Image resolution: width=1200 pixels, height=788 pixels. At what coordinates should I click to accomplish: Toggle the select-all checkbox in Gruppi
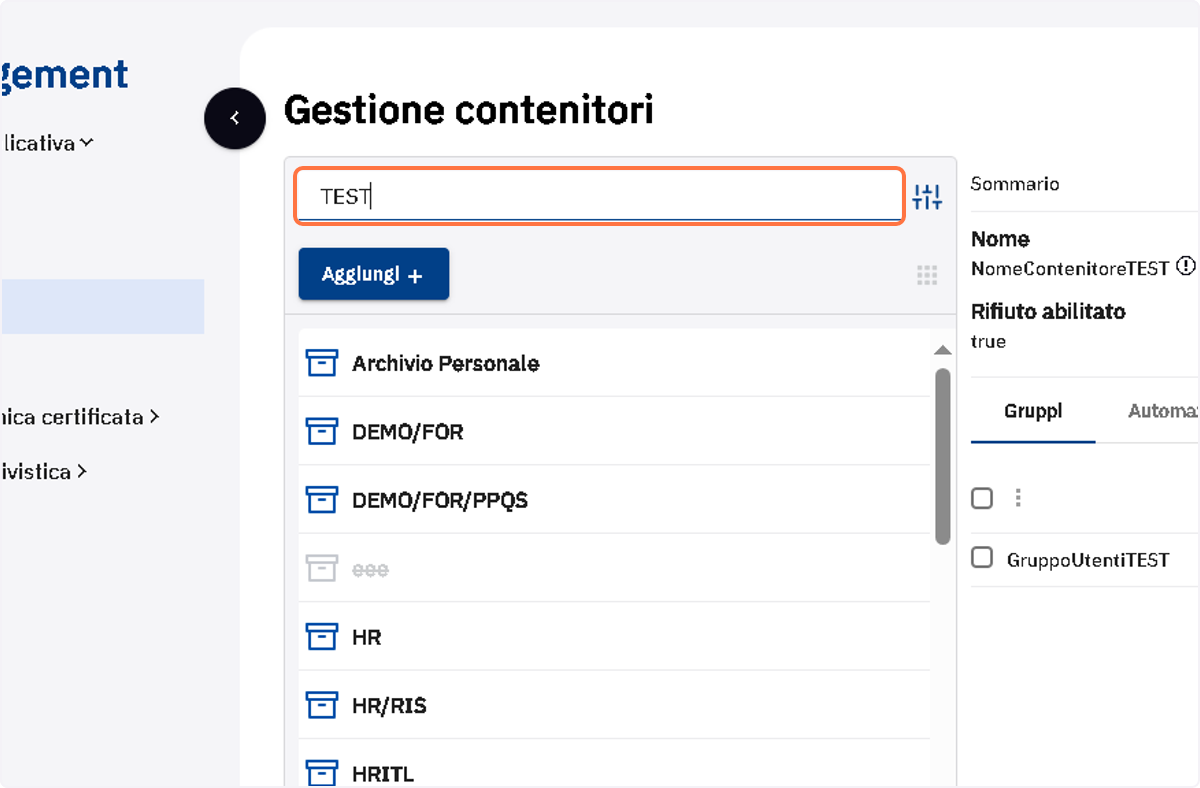click(982, 497)
